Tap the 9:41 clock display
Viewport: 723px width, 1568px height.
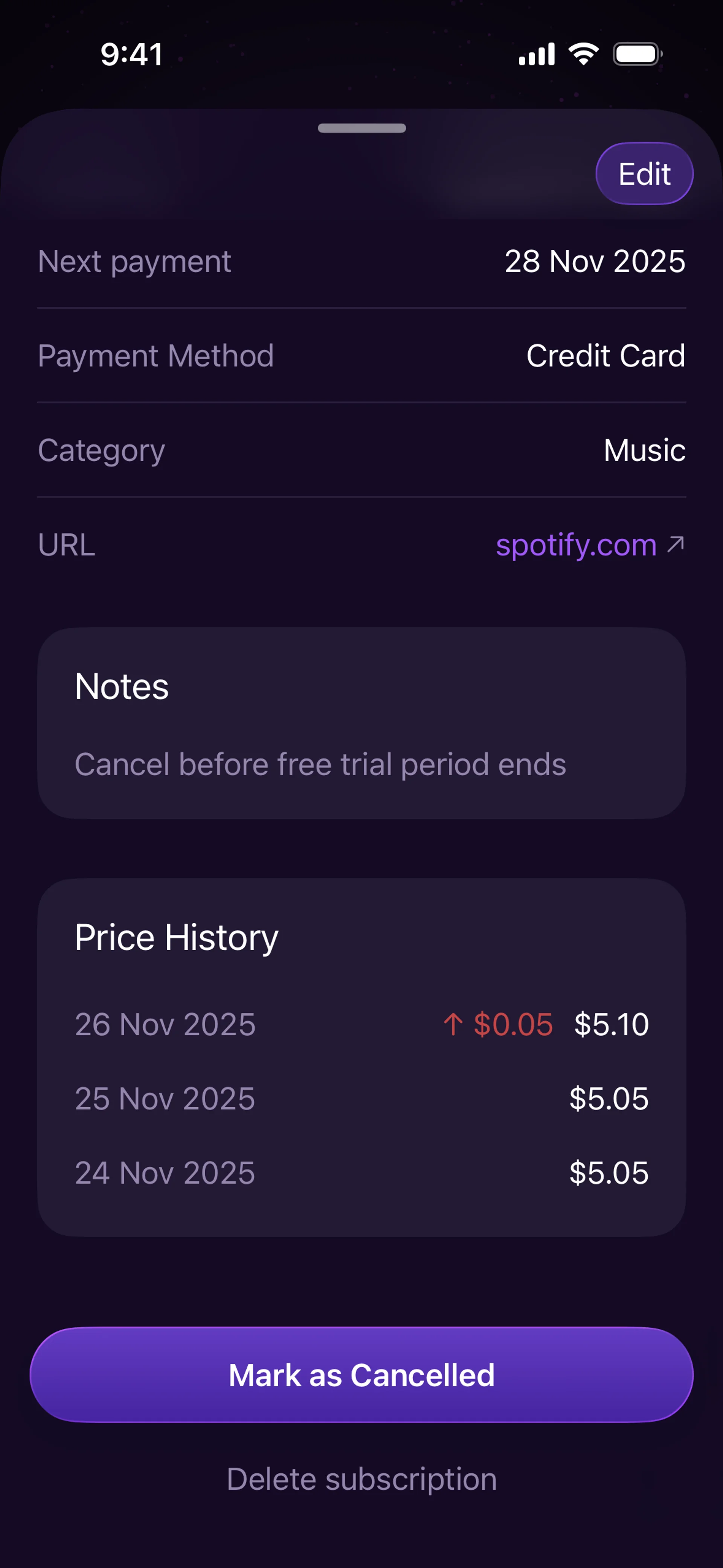coord(131,54)
